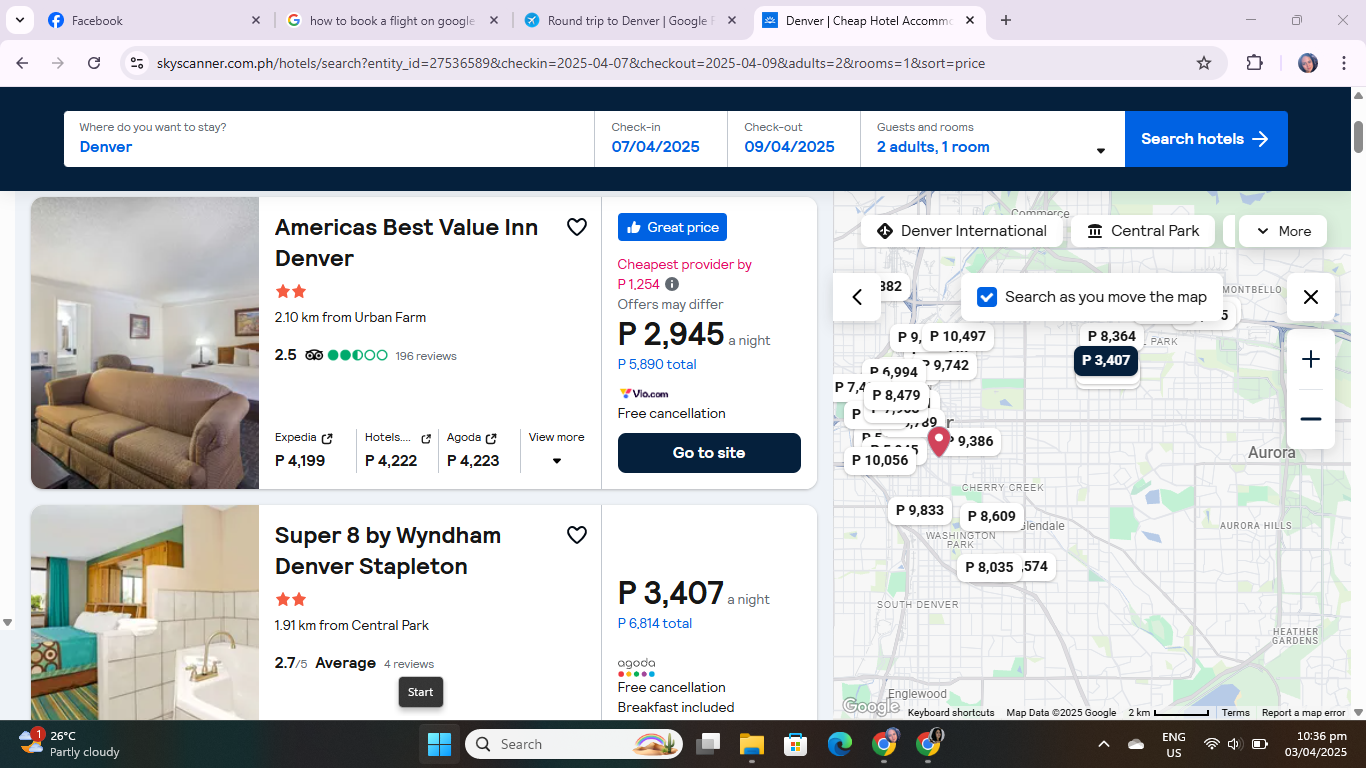
Task: Select Denver International map chip
Action: [x=961, y=231]
